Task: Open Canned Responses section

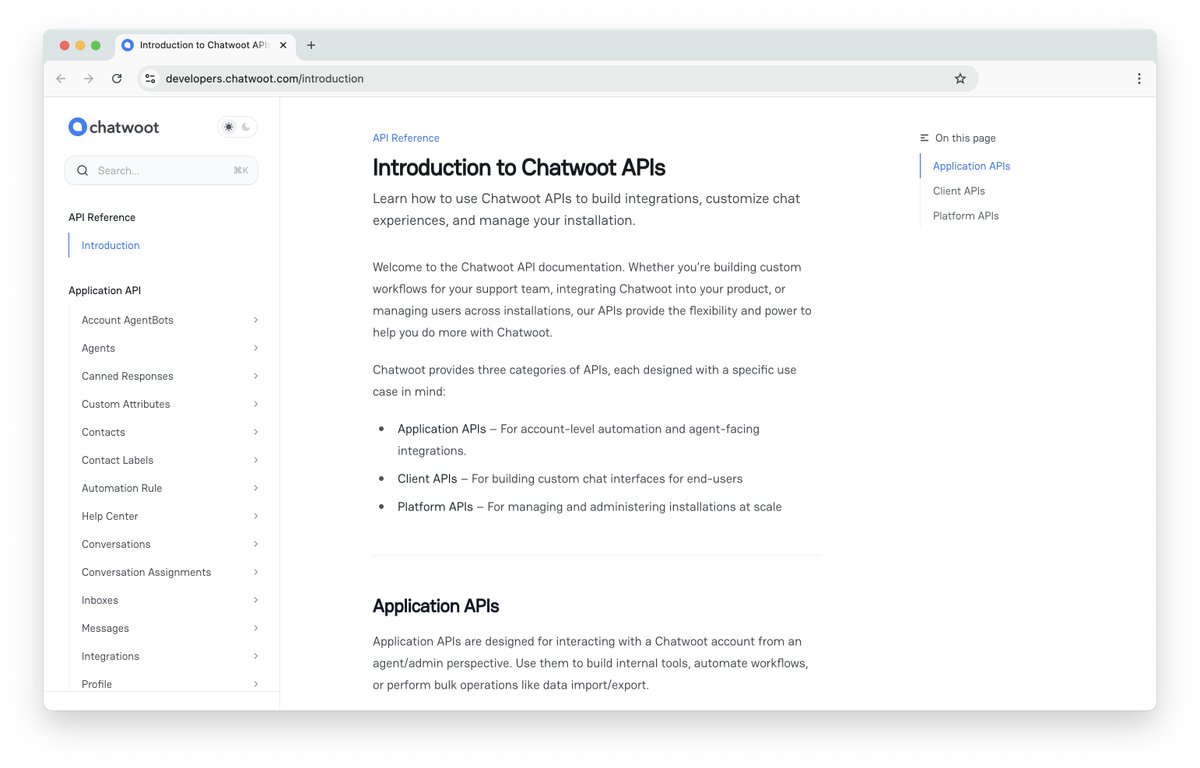Action: pyautogui.click(x=127, y=376)
